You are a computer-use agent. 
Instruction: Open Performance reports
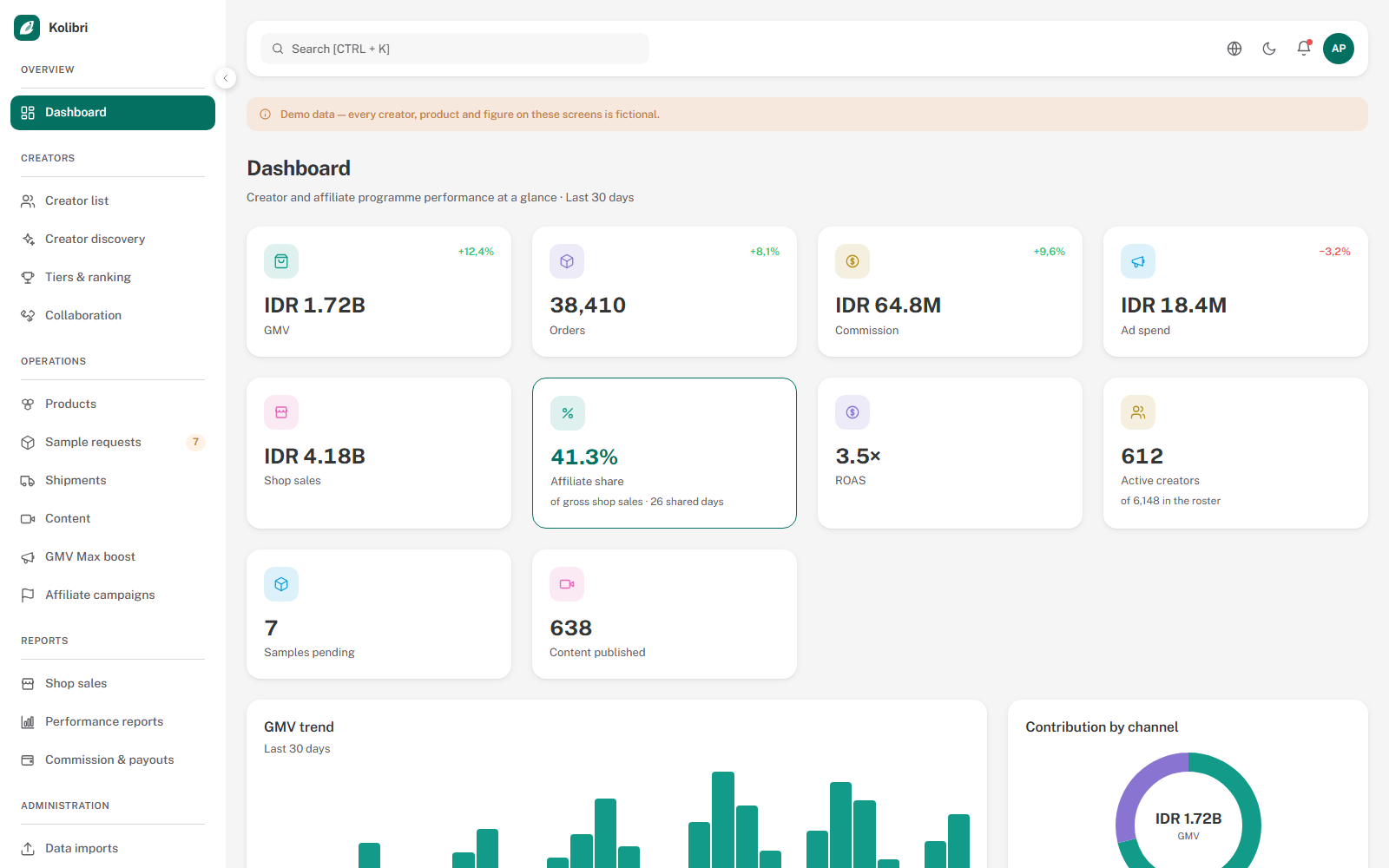pos(113,722)
